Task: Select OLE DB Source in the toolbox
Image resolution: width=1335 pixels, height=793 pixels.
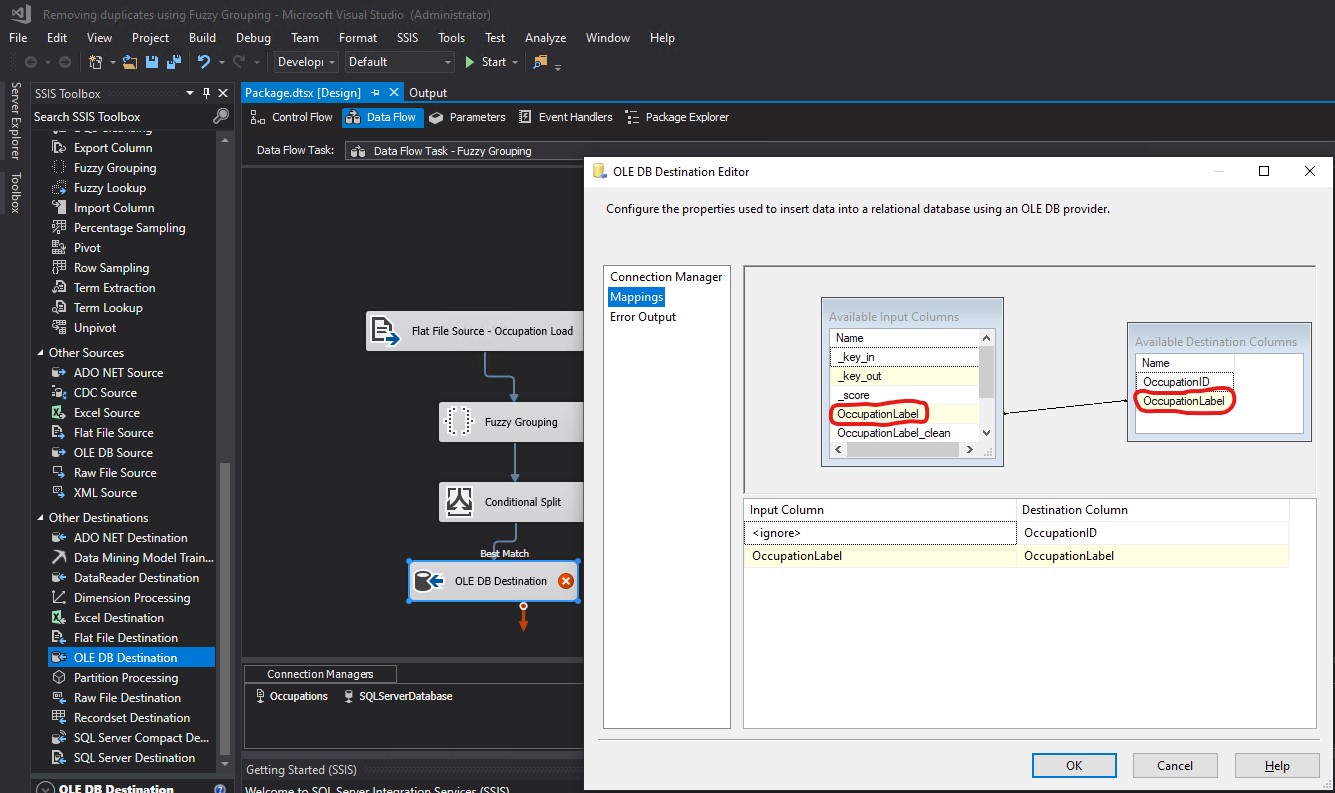Action: click(x=113, y=453)
